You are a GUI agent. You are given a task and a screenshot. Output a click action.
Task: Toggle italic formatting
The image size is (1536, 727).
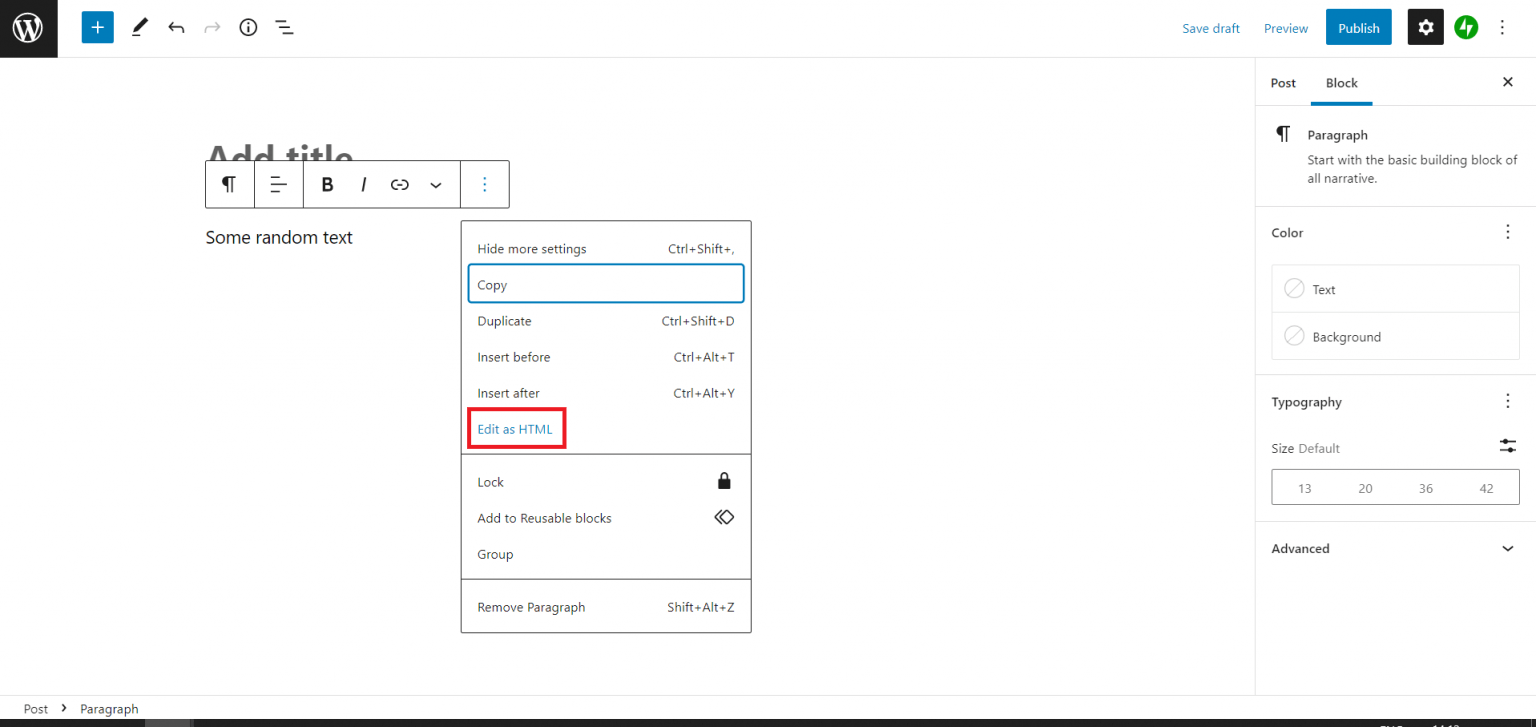tap(364, 185)
